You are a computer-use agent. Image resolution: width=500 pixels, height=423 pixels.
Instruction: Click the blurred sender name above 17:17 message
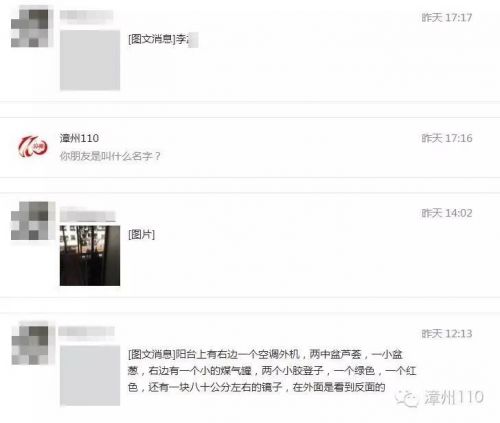click(86, 16)
